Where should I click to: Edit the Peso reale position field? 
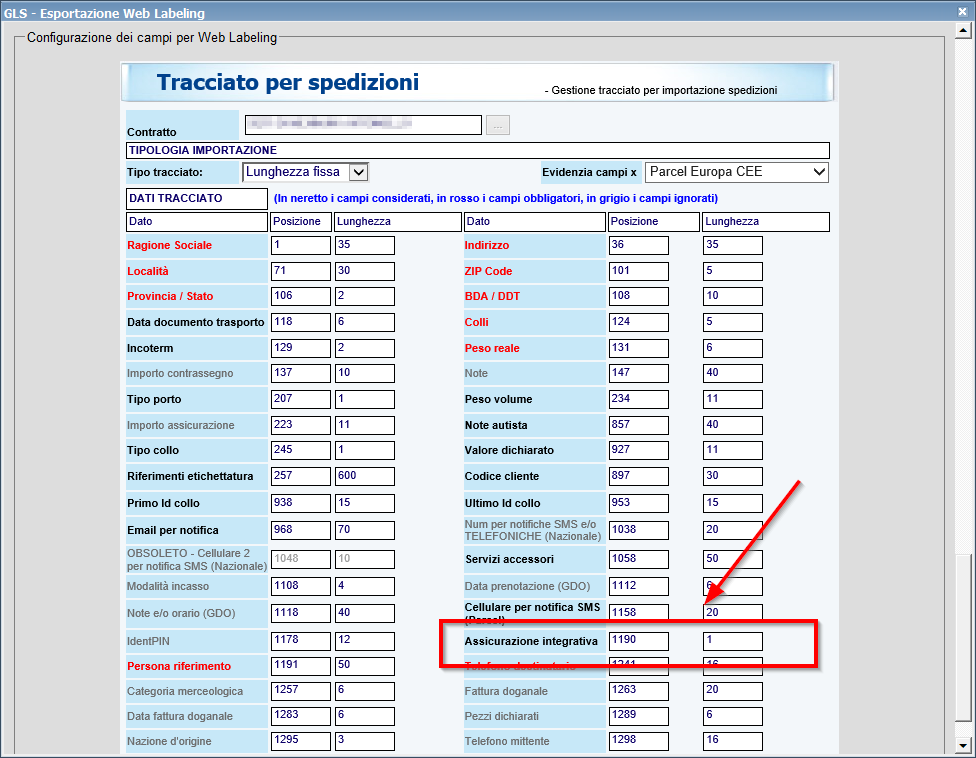tap(639, 349)
